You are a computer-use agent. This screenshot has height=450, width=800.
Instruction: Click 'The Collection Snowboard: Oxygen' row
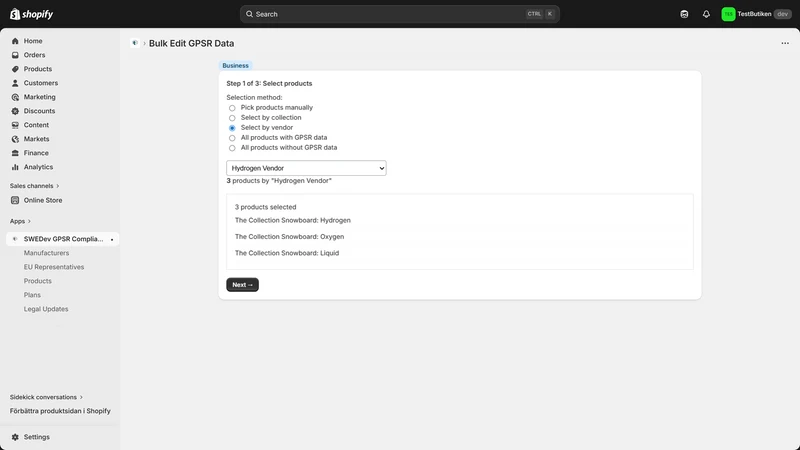point(289,237)
